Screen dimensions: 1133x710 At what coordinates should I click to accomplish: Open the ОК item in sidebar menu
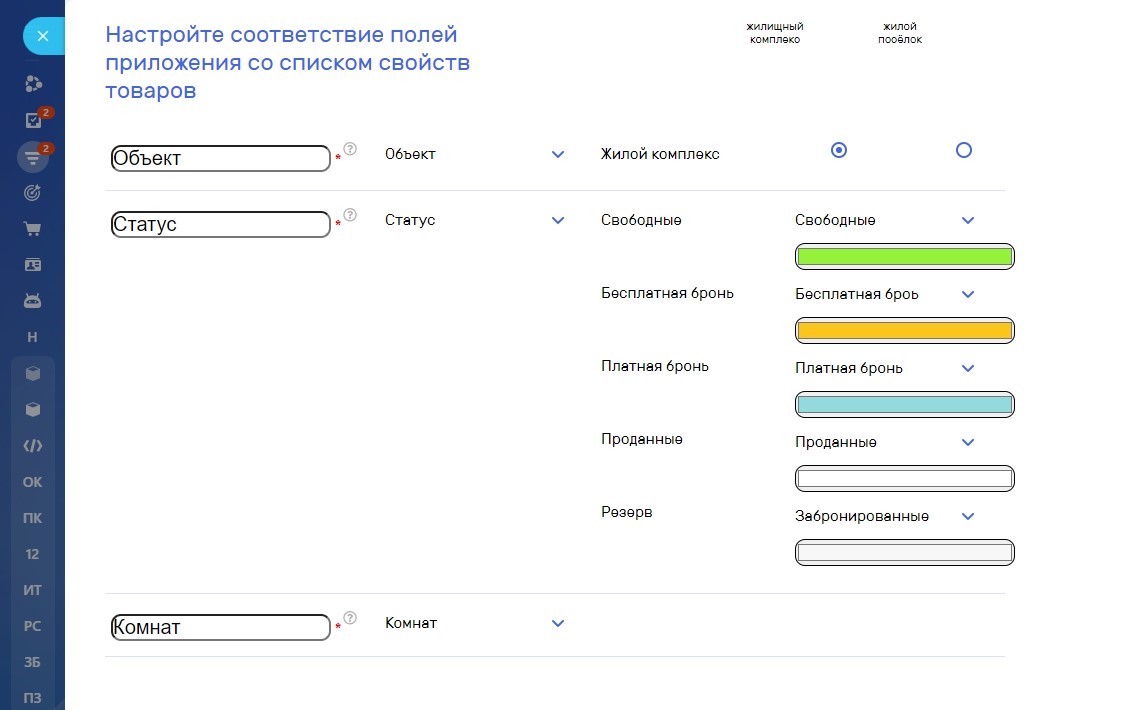tap(33, 482)
